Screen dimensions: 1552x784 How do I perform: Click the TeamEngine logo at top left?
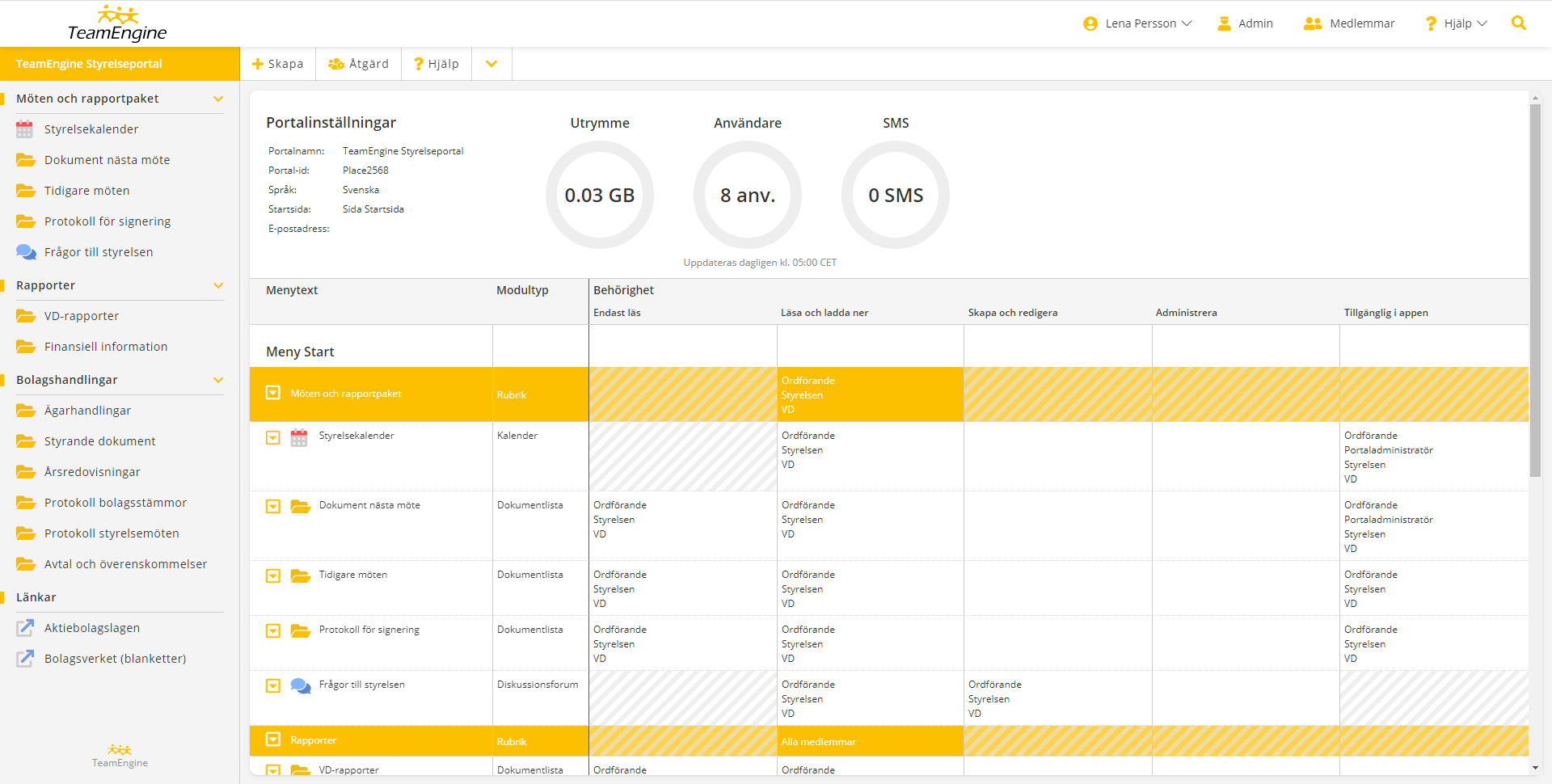(x=117, y=23)
